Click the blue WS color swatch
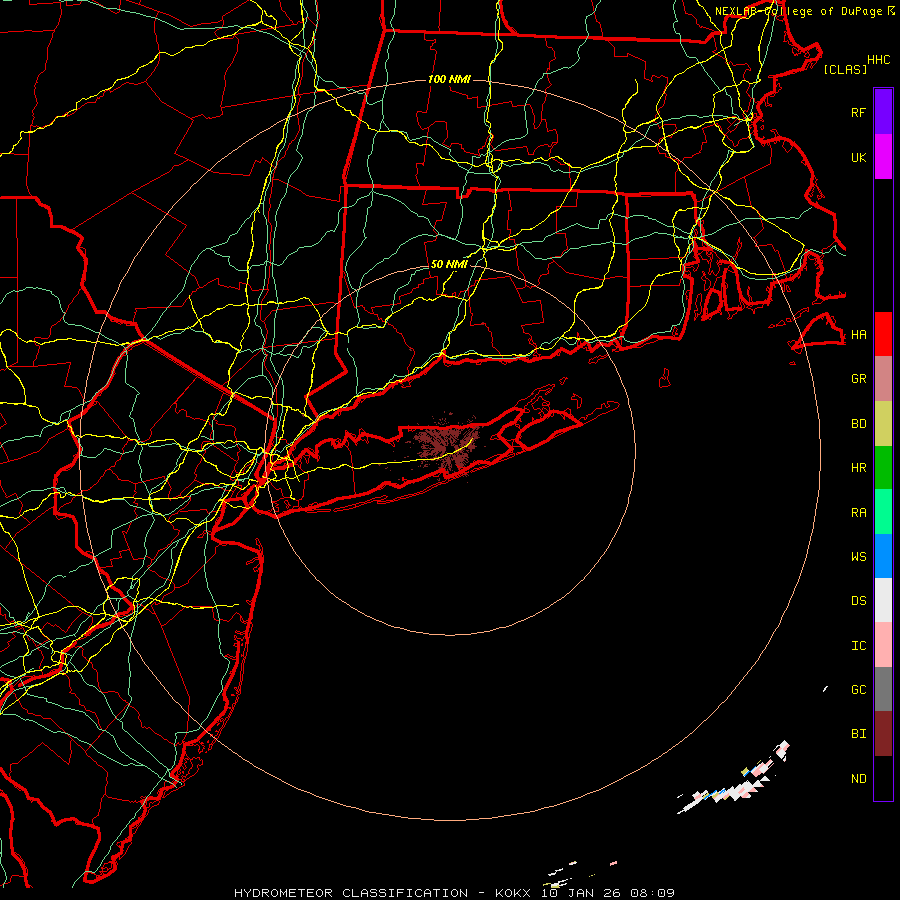 [883, 556]
